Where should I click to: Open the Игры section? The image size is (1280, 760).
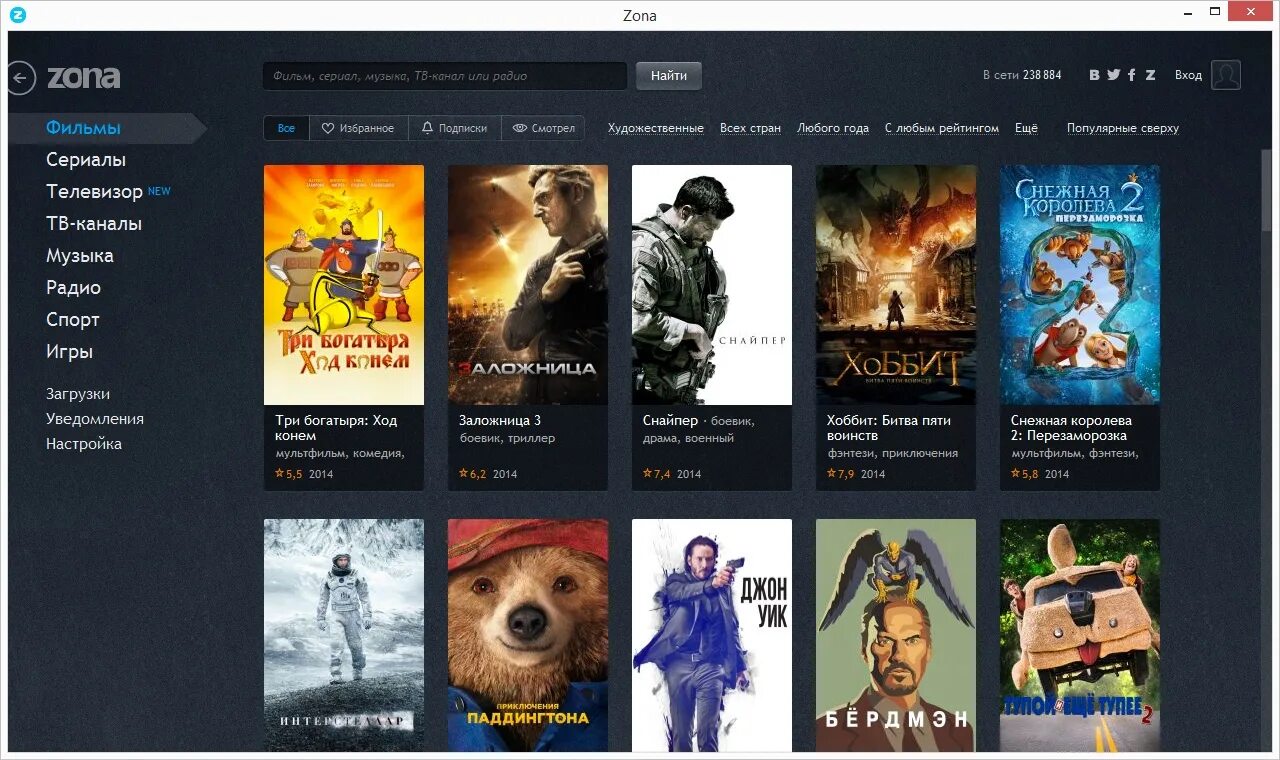(69, 352)
